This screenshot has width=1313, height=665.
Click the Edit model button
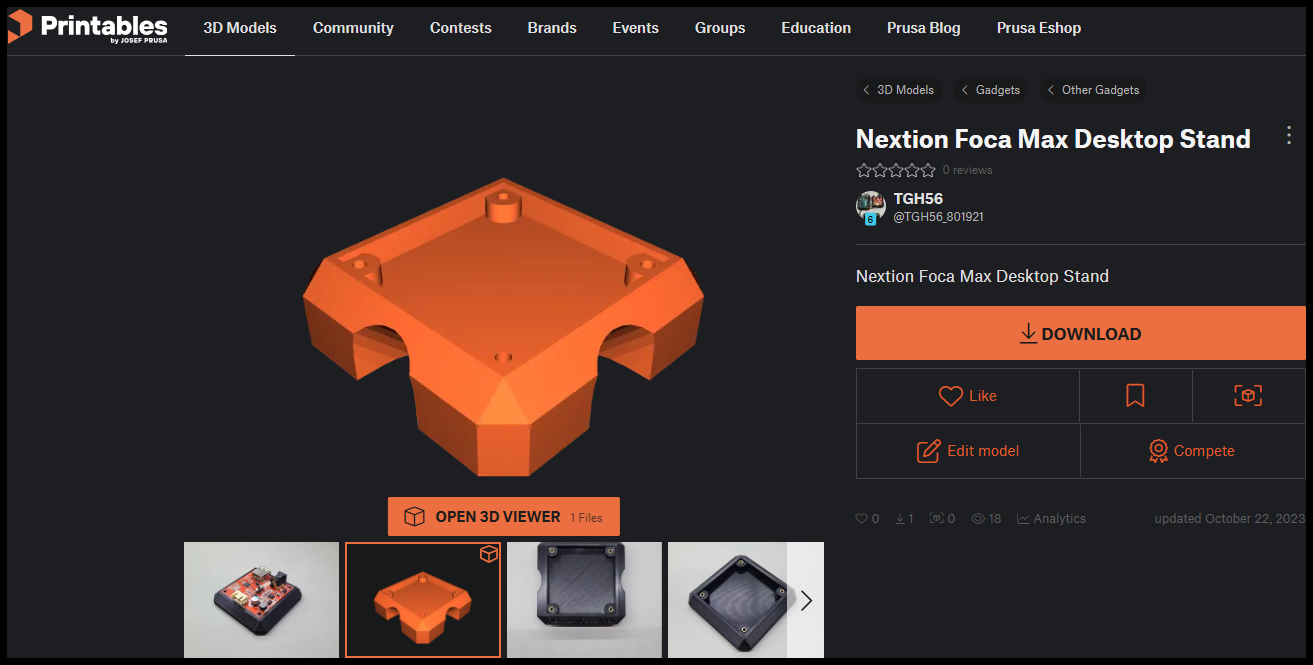[x=968, y=451]
